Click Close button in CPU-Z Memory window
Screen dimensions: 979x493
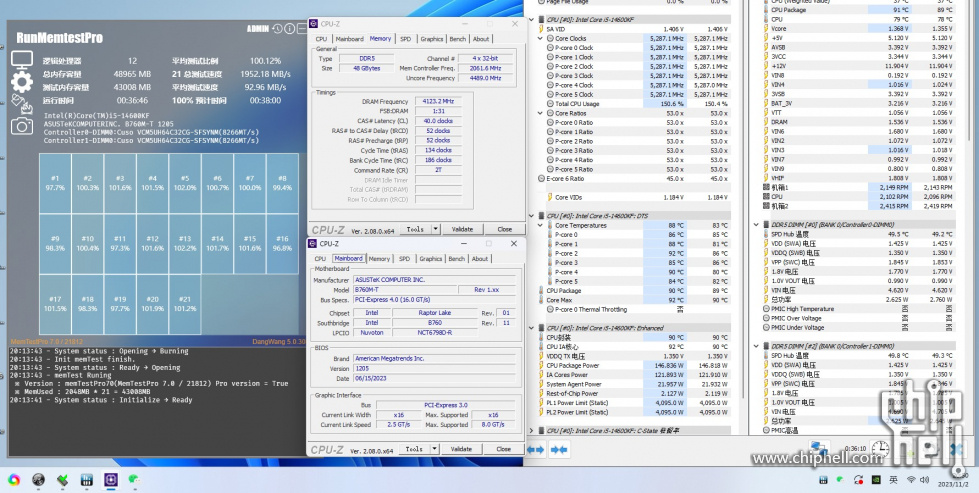pos(504,229)
